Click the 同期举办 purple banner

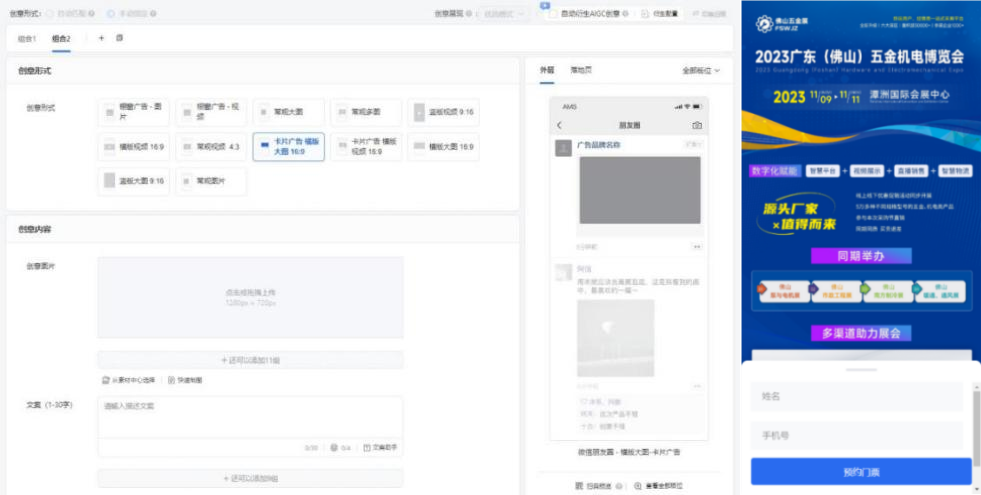(862, 256)
